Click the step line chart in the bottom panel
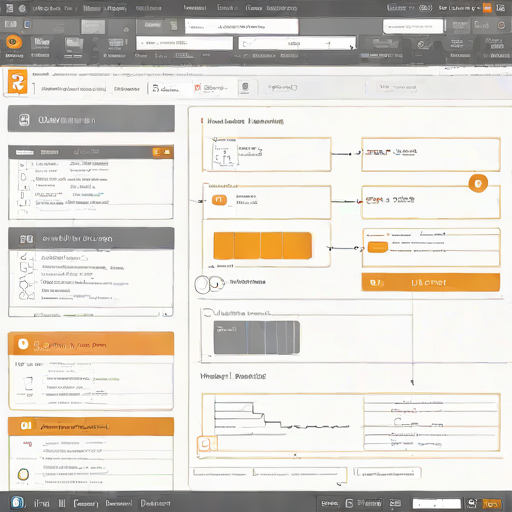 [x=282, y=415]
